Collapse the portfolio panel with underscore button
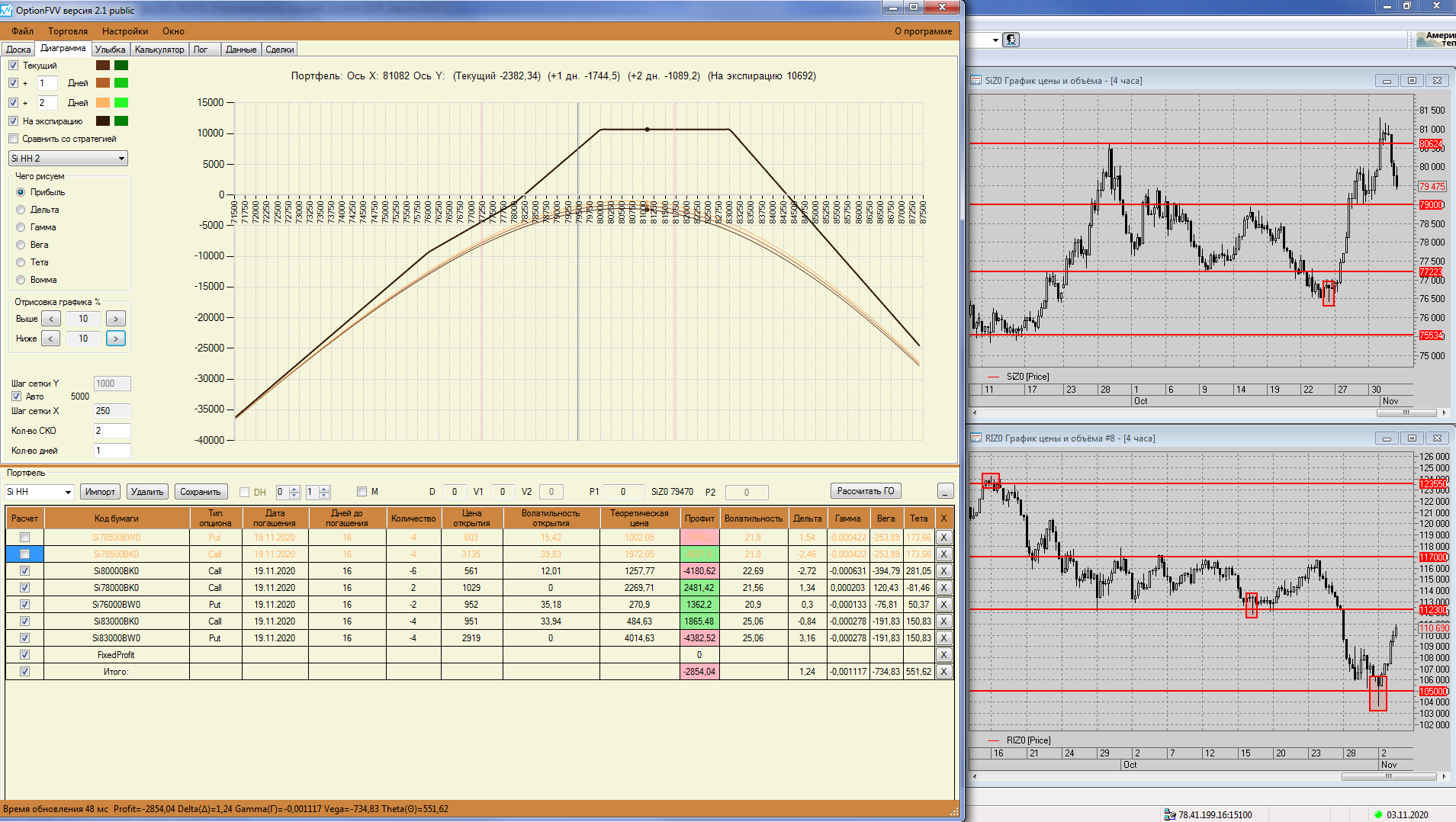This screenshot has width=1456, height=822. [x=945, y=492]
